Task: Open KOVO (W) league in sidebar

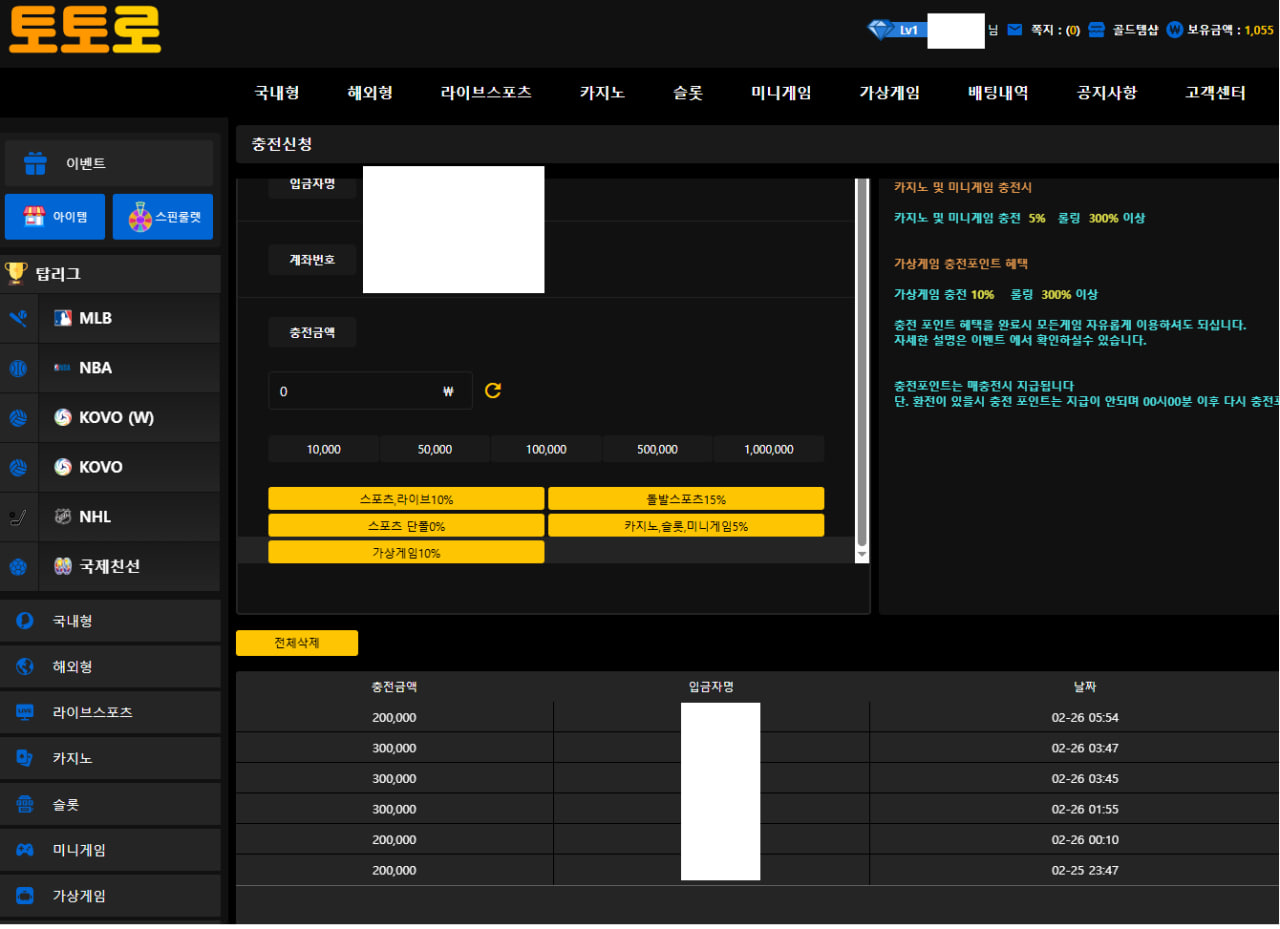Action: [x=116, y=418]
